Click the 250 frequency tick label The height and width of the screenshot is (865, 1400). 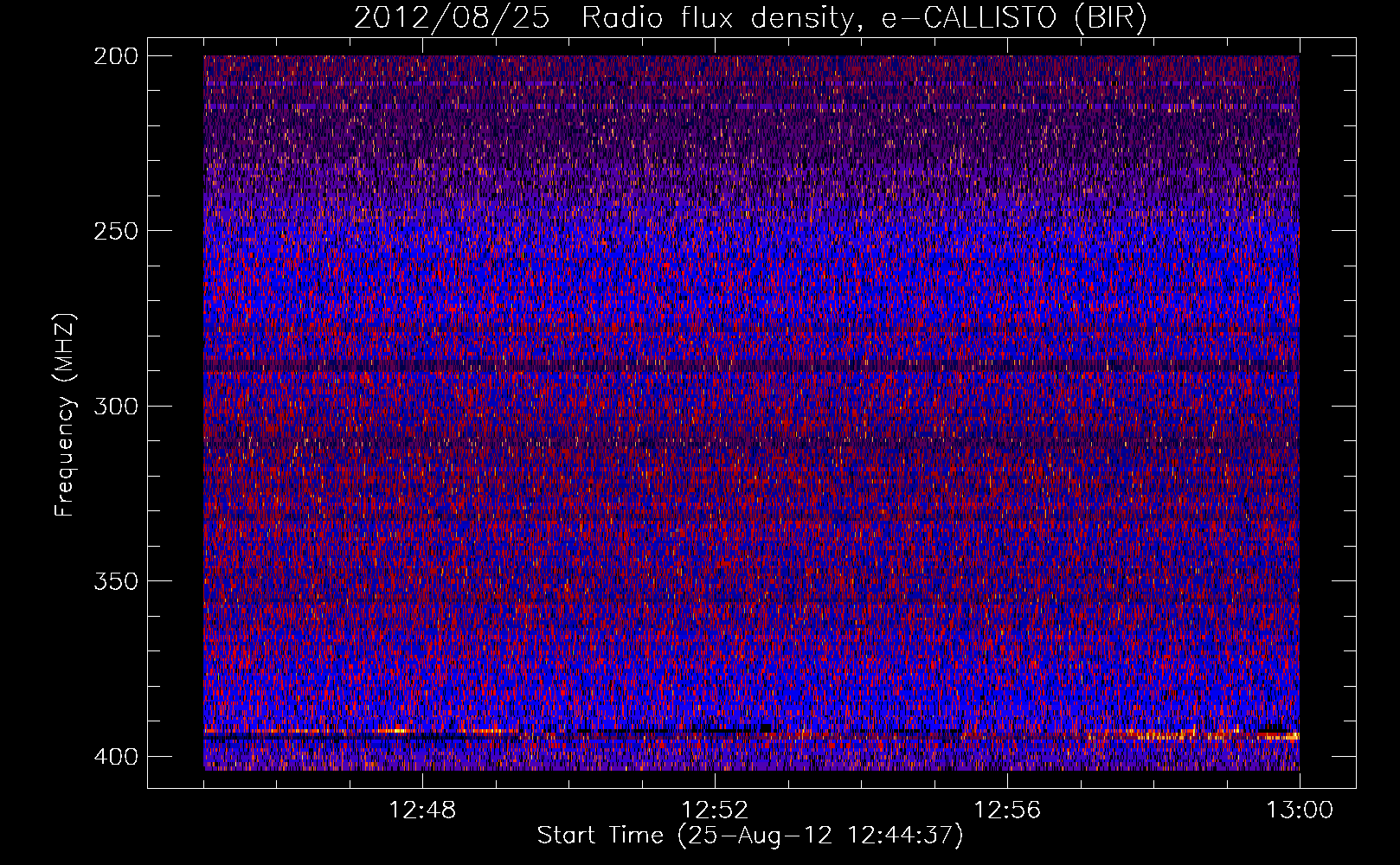(115, 231)
